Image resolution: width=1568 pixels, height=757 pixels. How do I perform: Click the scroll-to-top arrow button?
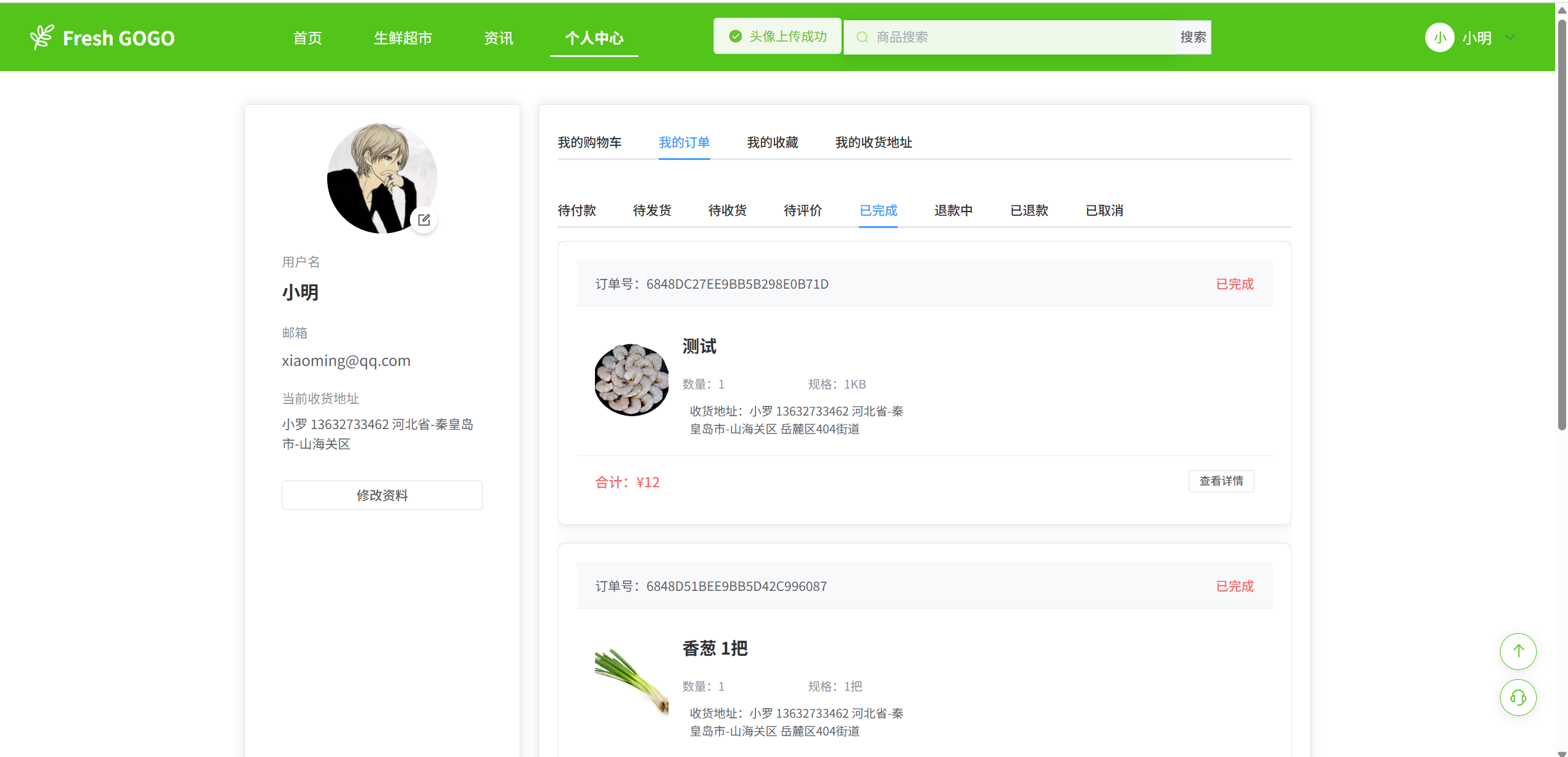pyautogui.click(x=1517, y=651)
